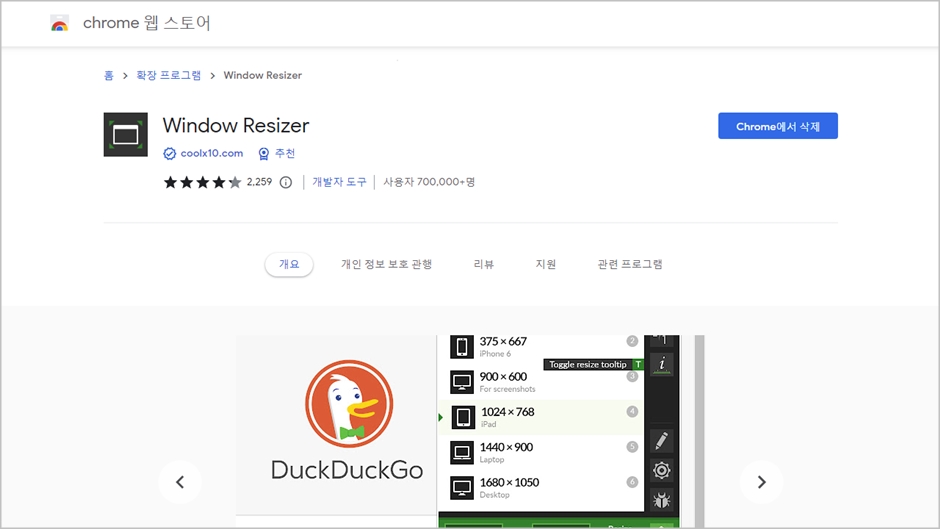940x529 pixels.
Task: Click the iPad 1024 × 768 device icon
Action: pos(463,417)
